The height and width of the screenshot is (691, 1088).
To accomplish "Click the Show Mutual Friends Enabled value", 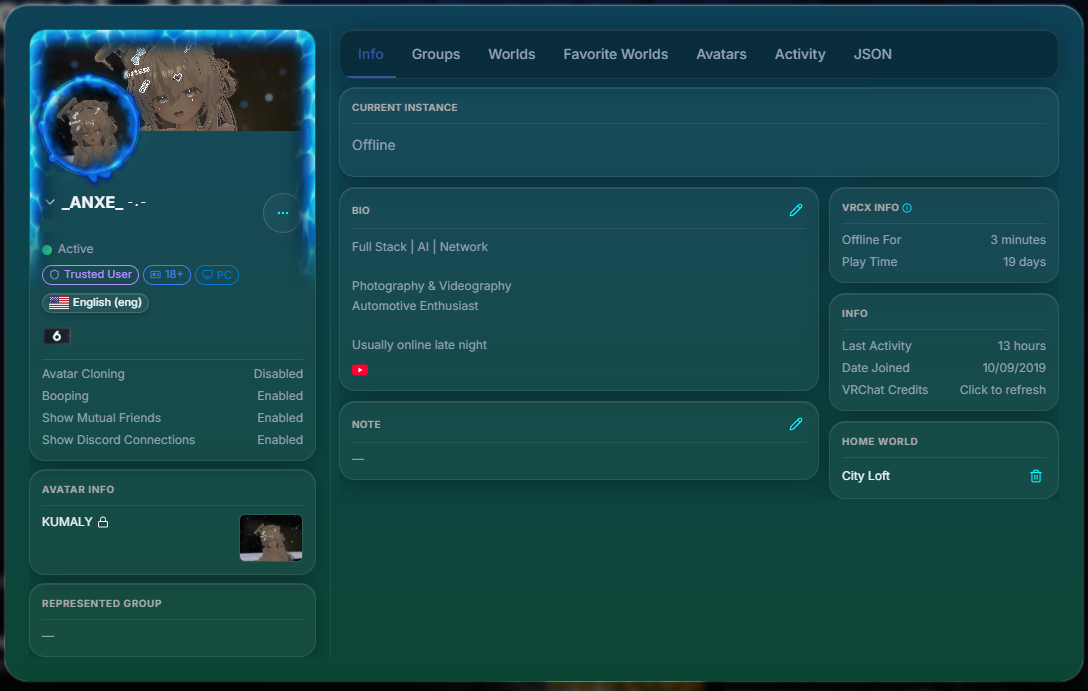I will pos(280,418).
